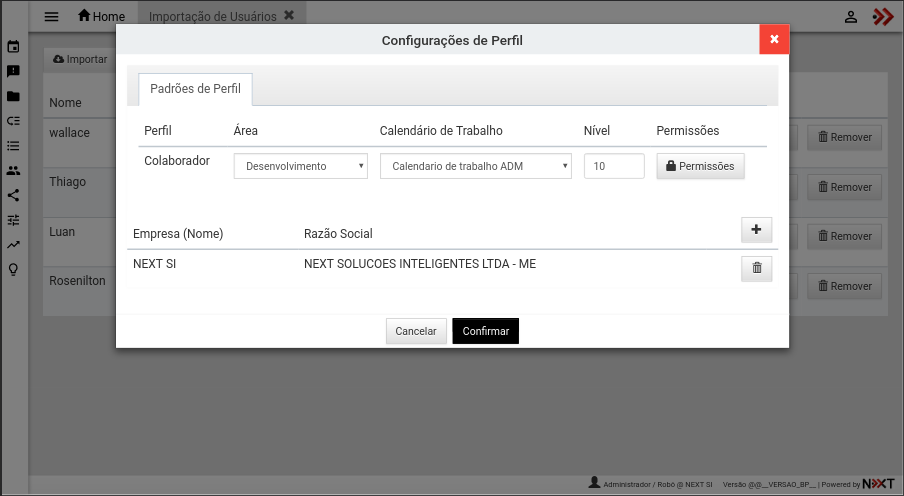Switch to the Home tab
The height and width of the screenshot is (496, 904).
pos(101,17)
